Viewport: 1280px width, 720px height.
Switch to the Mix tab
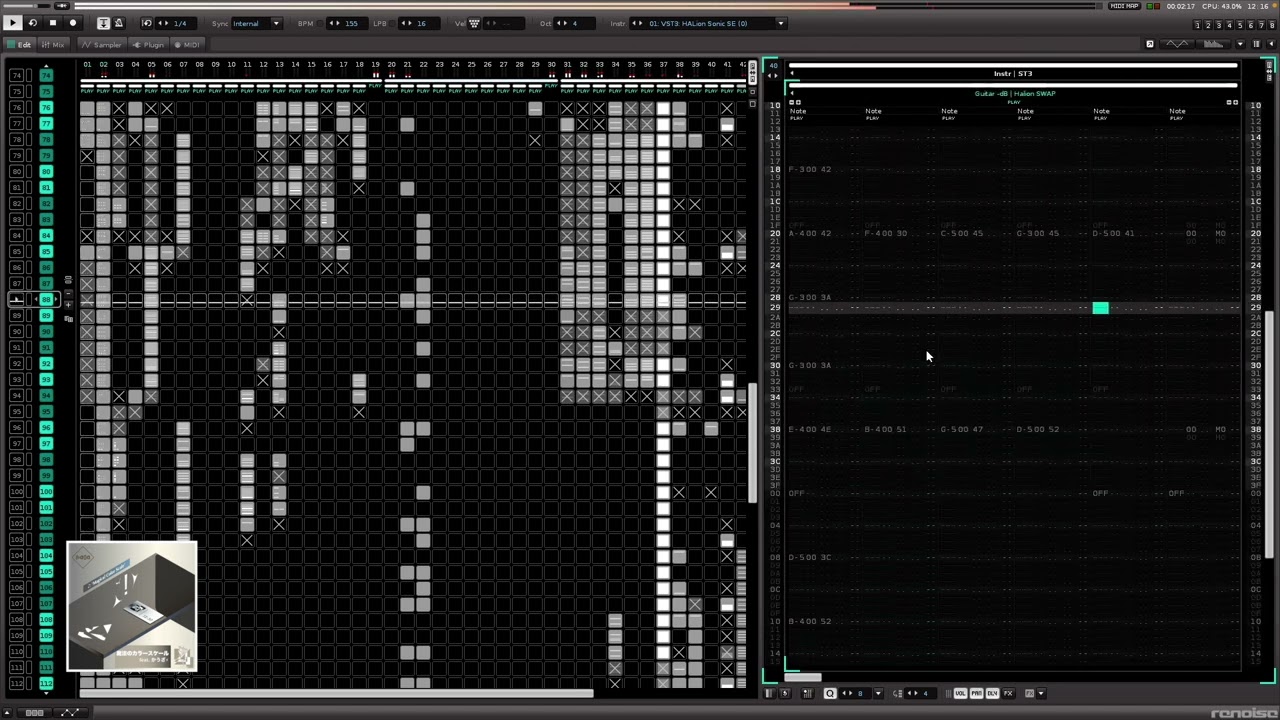[x=53, y=45]
